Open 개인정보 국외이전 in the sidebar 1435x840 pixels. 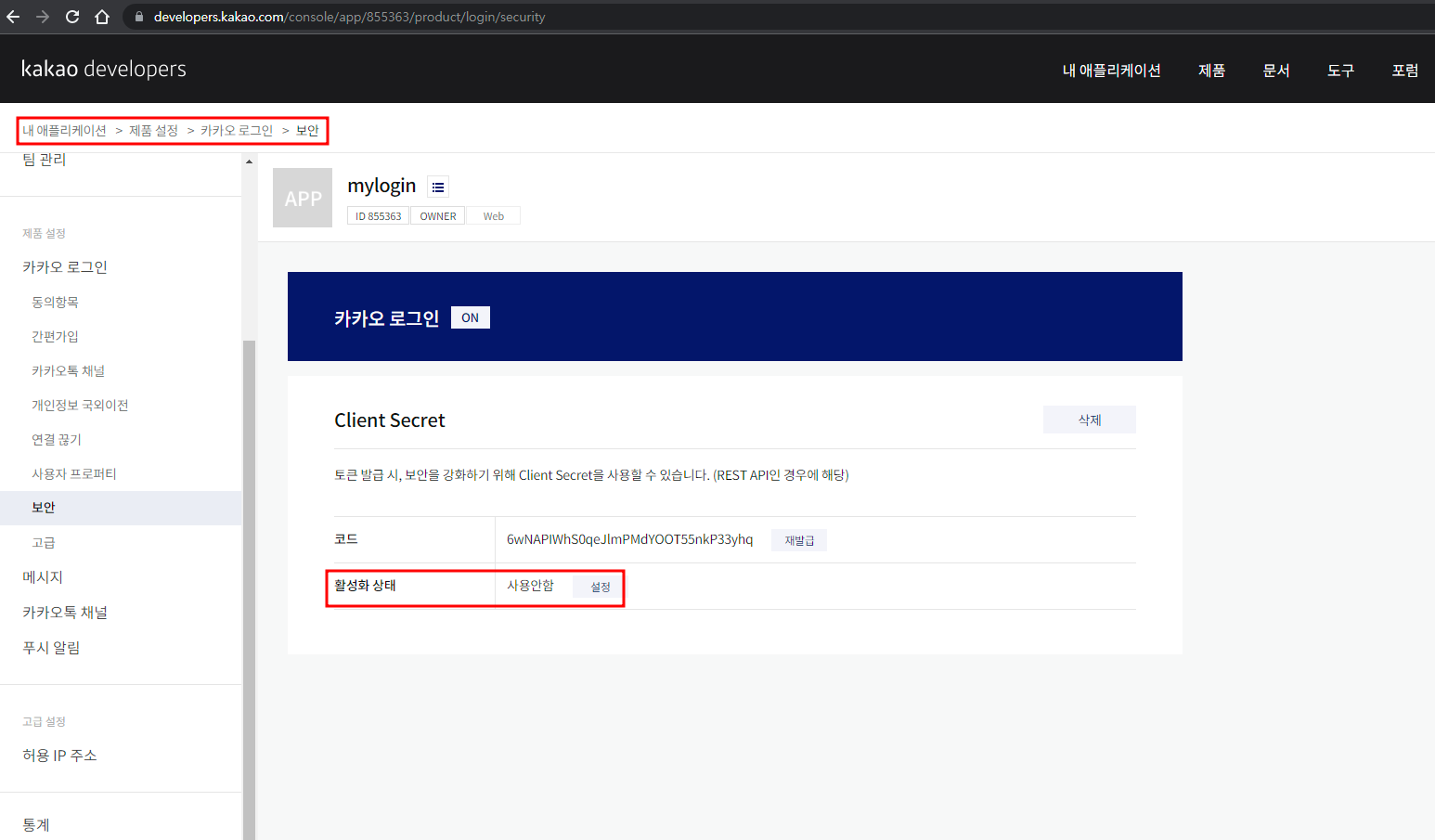pos(80,406)
